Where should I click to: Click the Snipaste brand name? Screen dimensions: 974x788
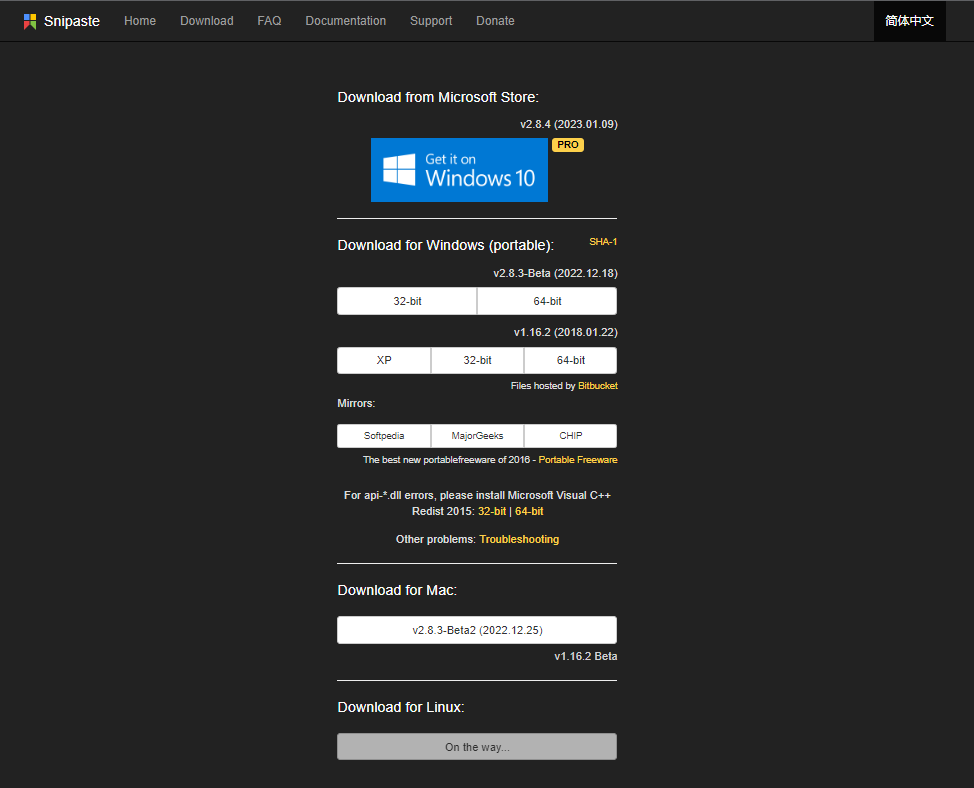72,21
